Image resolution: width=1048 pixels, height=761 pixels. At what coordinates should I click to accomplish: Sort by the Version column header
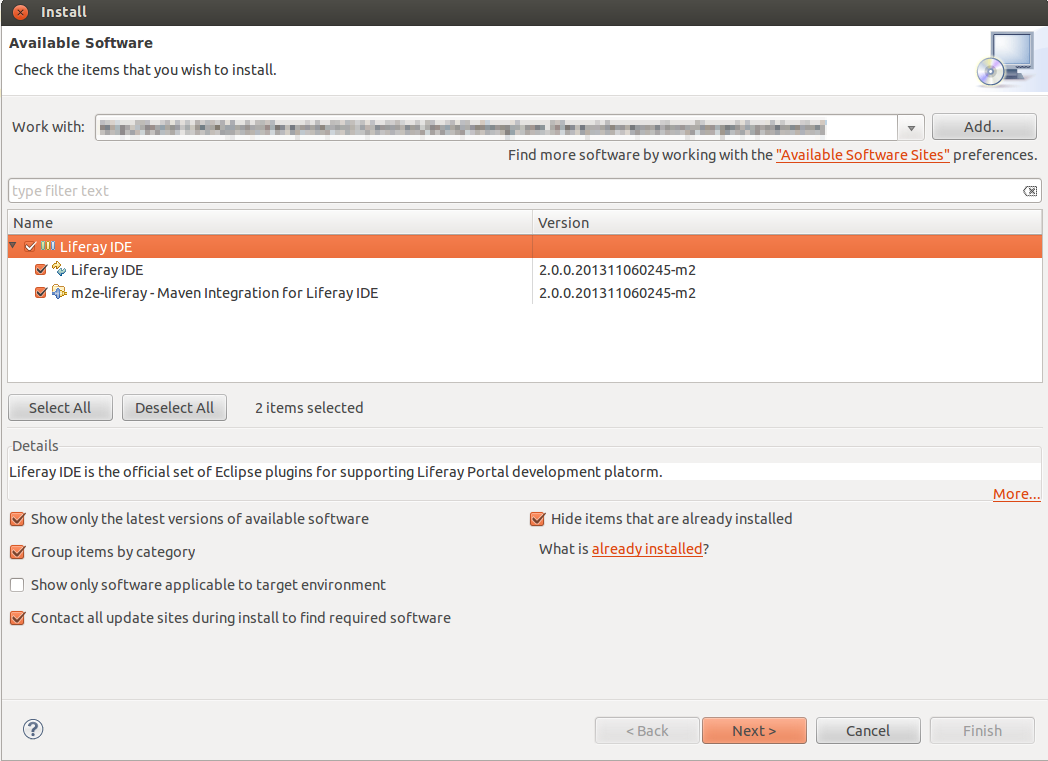786,223
